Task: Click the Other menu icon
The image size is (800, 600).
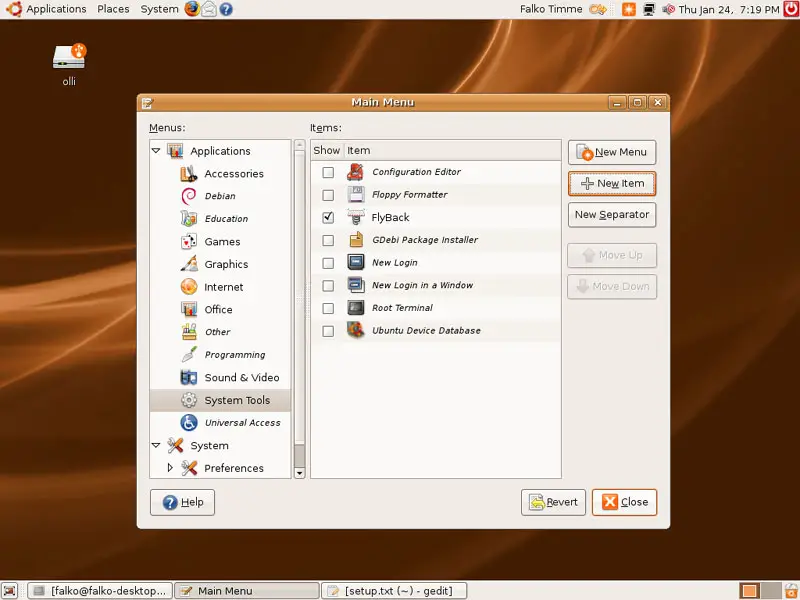Action: [188, 332]
